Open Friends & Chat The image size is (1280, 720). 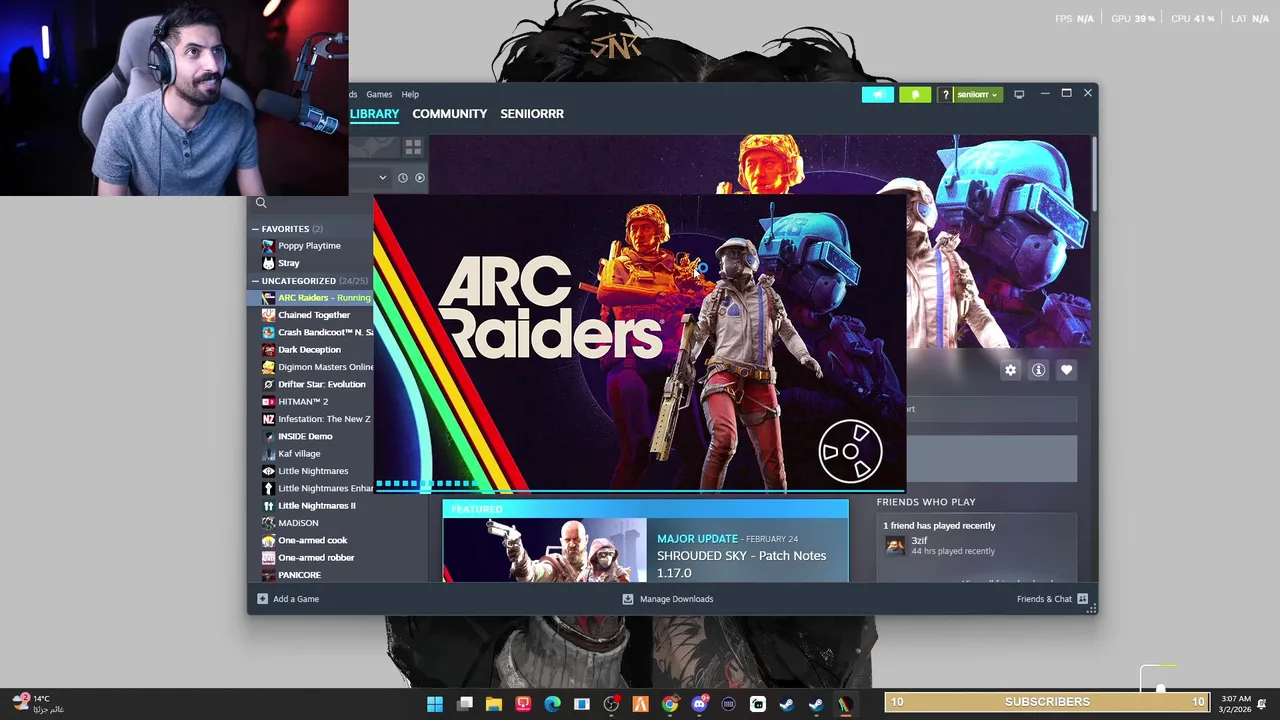[1052, 599]
